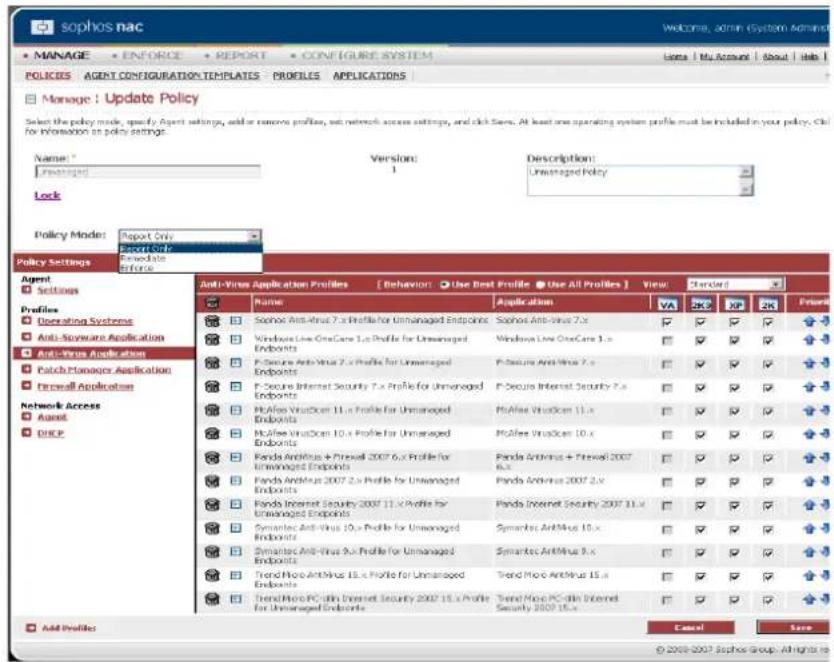Click the Save button
Screen dimensions: 834x662
794,627
